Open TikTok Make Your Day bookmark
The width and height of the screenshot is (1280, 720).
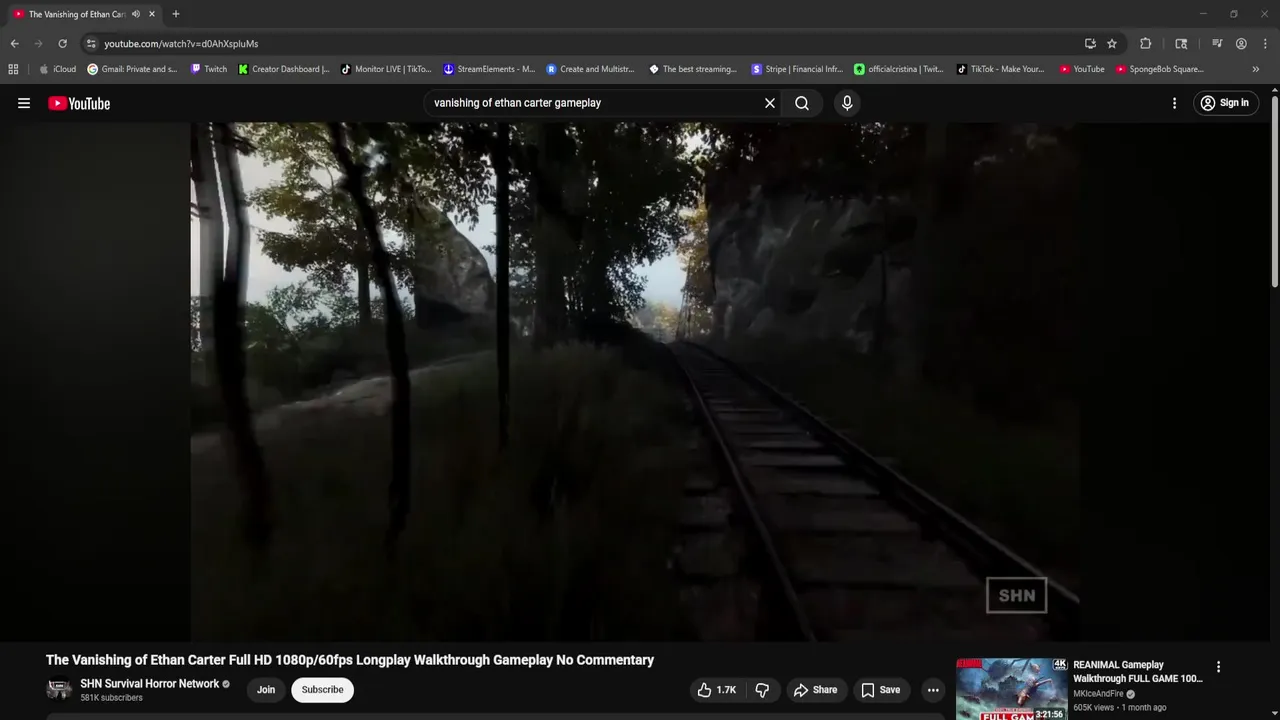pos(1000,69)
